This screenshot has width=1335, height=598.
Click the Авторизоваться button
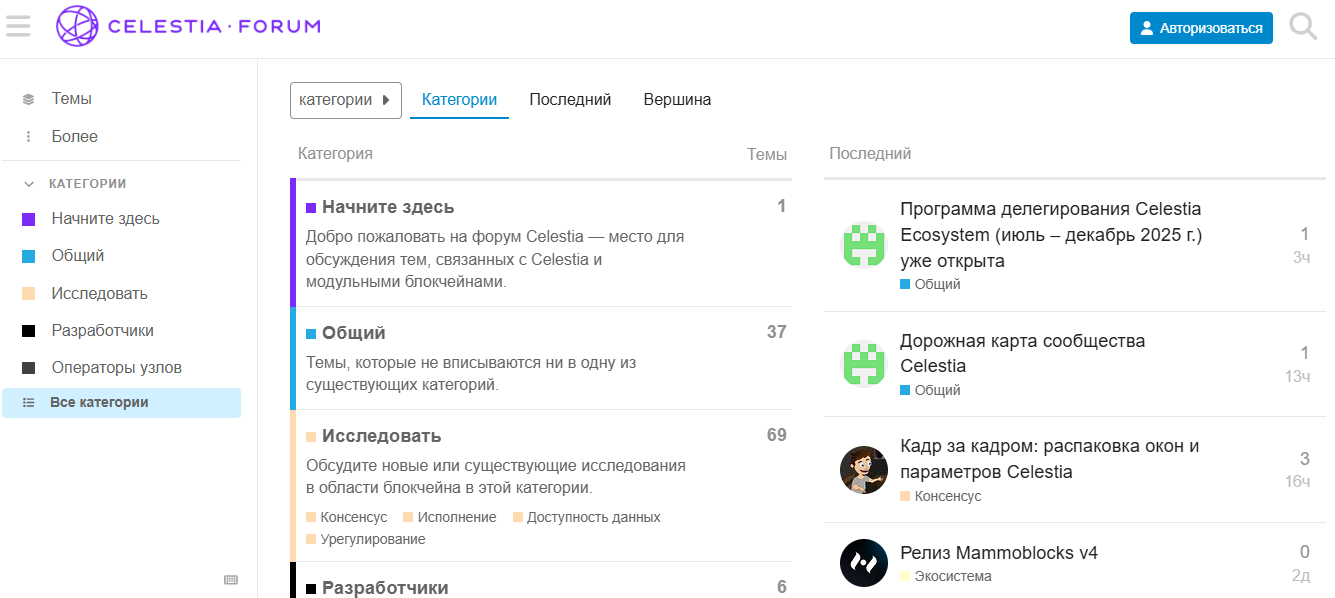coord(1201,28)
